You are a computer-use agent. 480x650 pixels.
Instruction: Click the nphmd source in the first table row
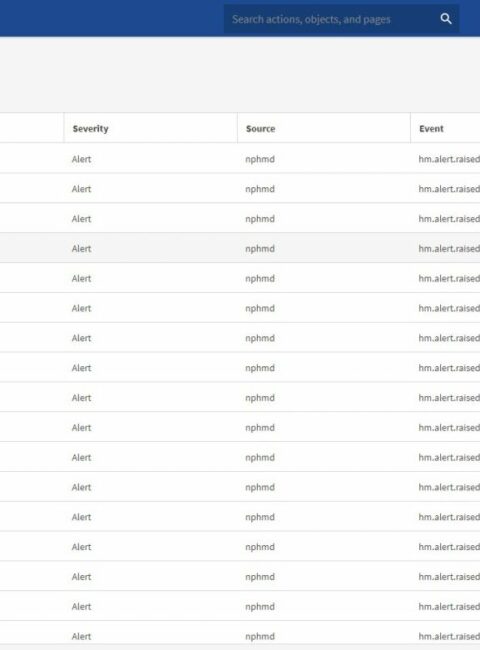(x=260, y=159)
